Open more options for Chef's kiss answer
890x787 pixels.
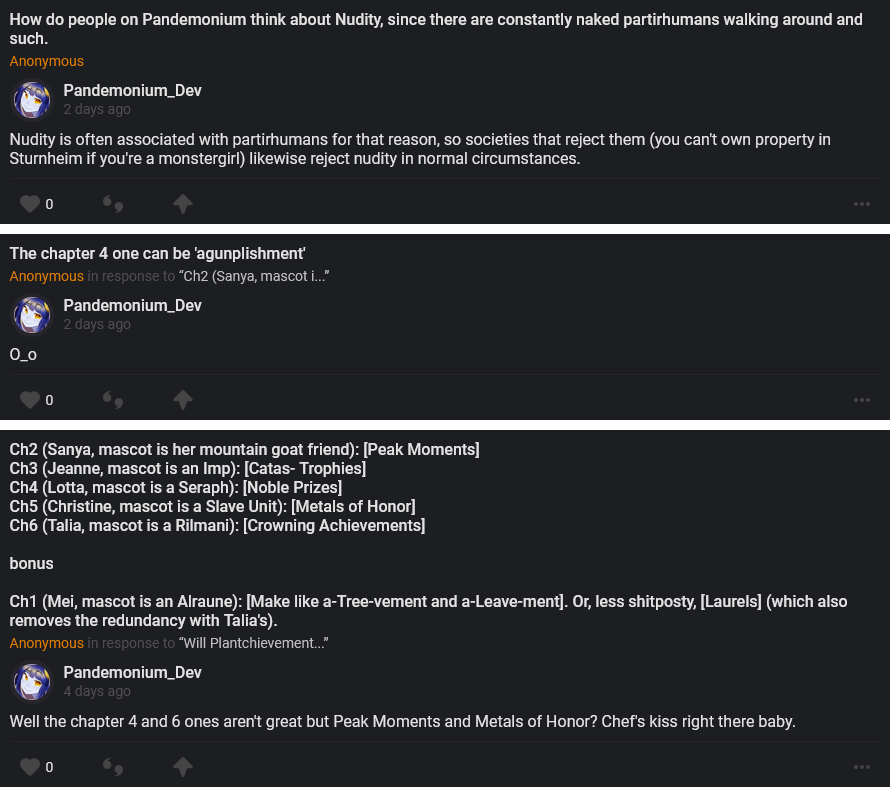pos(862,768)
